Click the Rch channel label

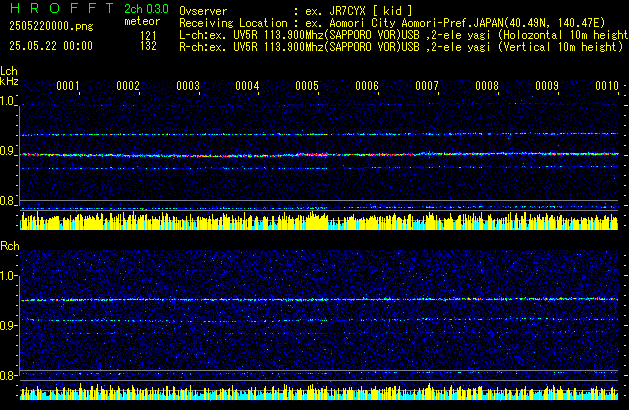click(10, 246)
